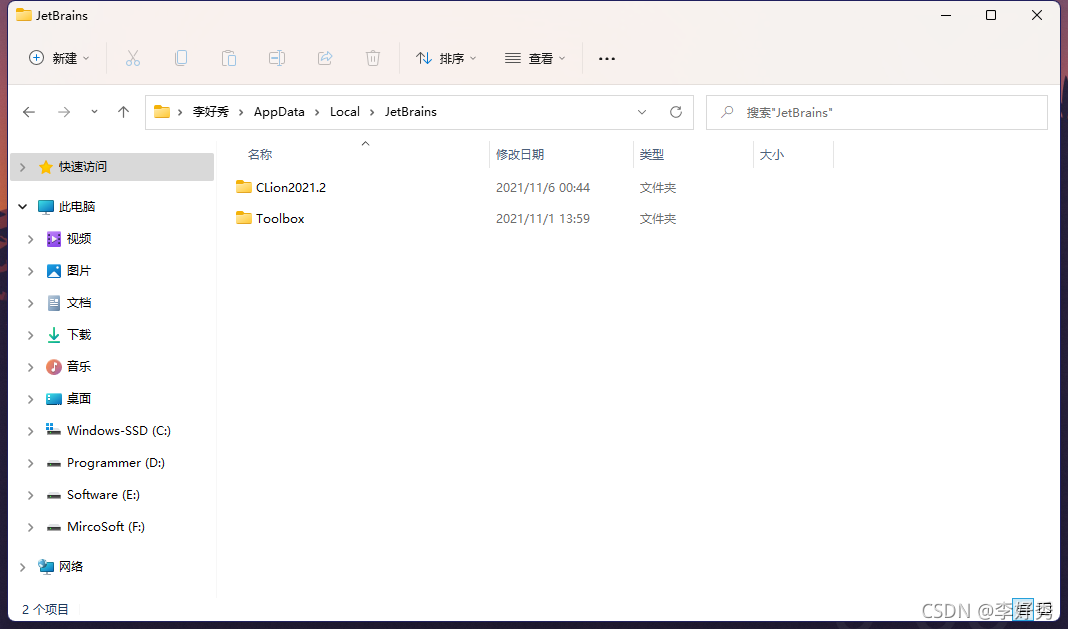
Task: Open 查看 view menu
Action: click(535, 59)
